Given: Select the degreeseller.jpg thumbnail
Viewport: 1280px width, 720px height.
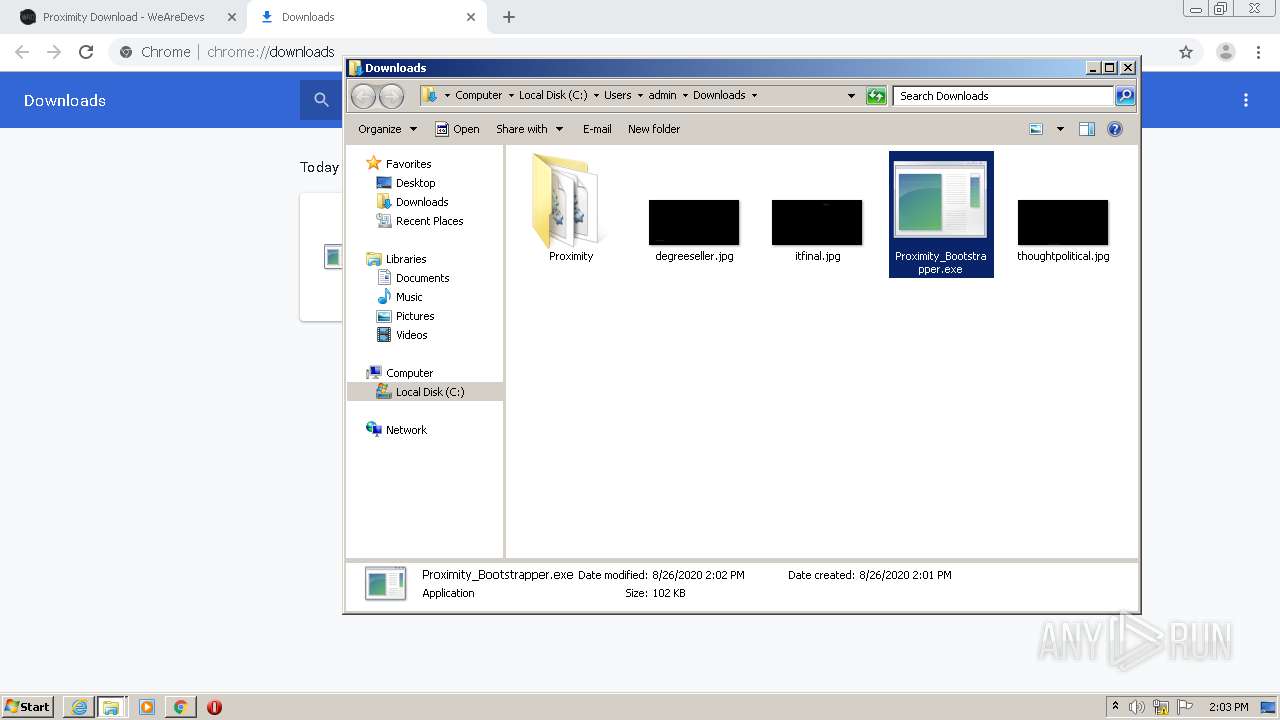Looking at the screenshot, I should click(694, 222).
